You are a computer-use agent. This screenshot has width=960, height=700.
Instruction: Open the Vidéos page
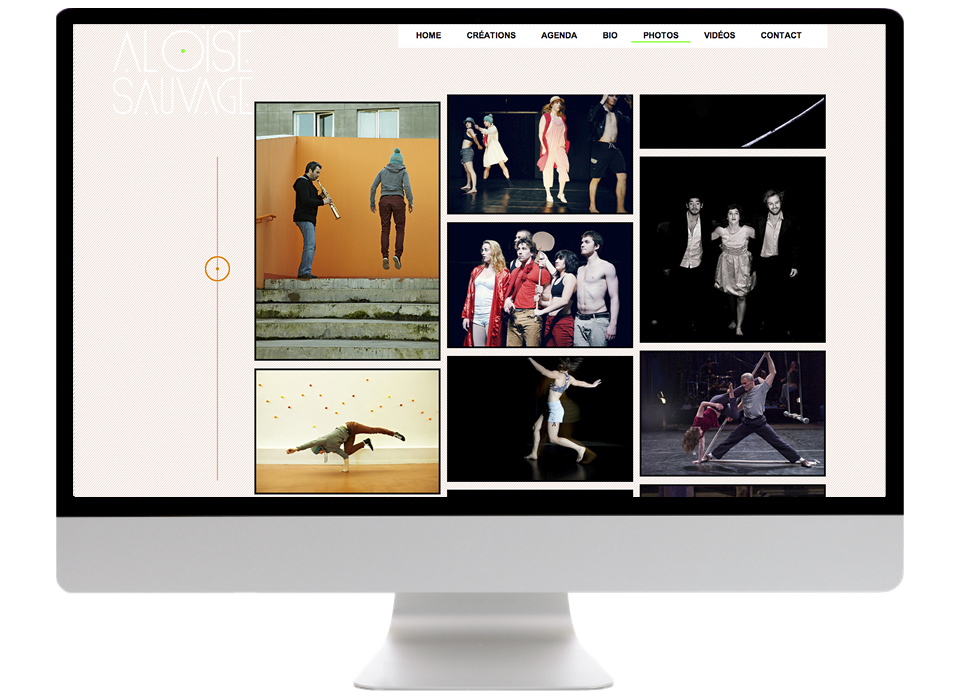(x=719, y=36)
